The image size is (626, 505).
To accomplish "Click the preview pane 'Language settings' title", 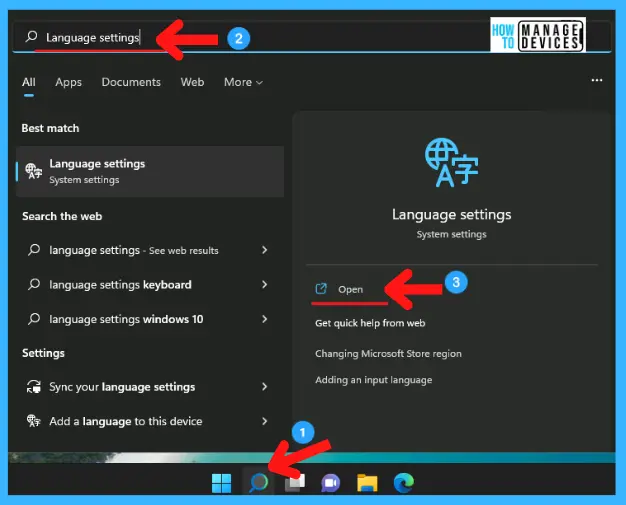I will 451,215.
